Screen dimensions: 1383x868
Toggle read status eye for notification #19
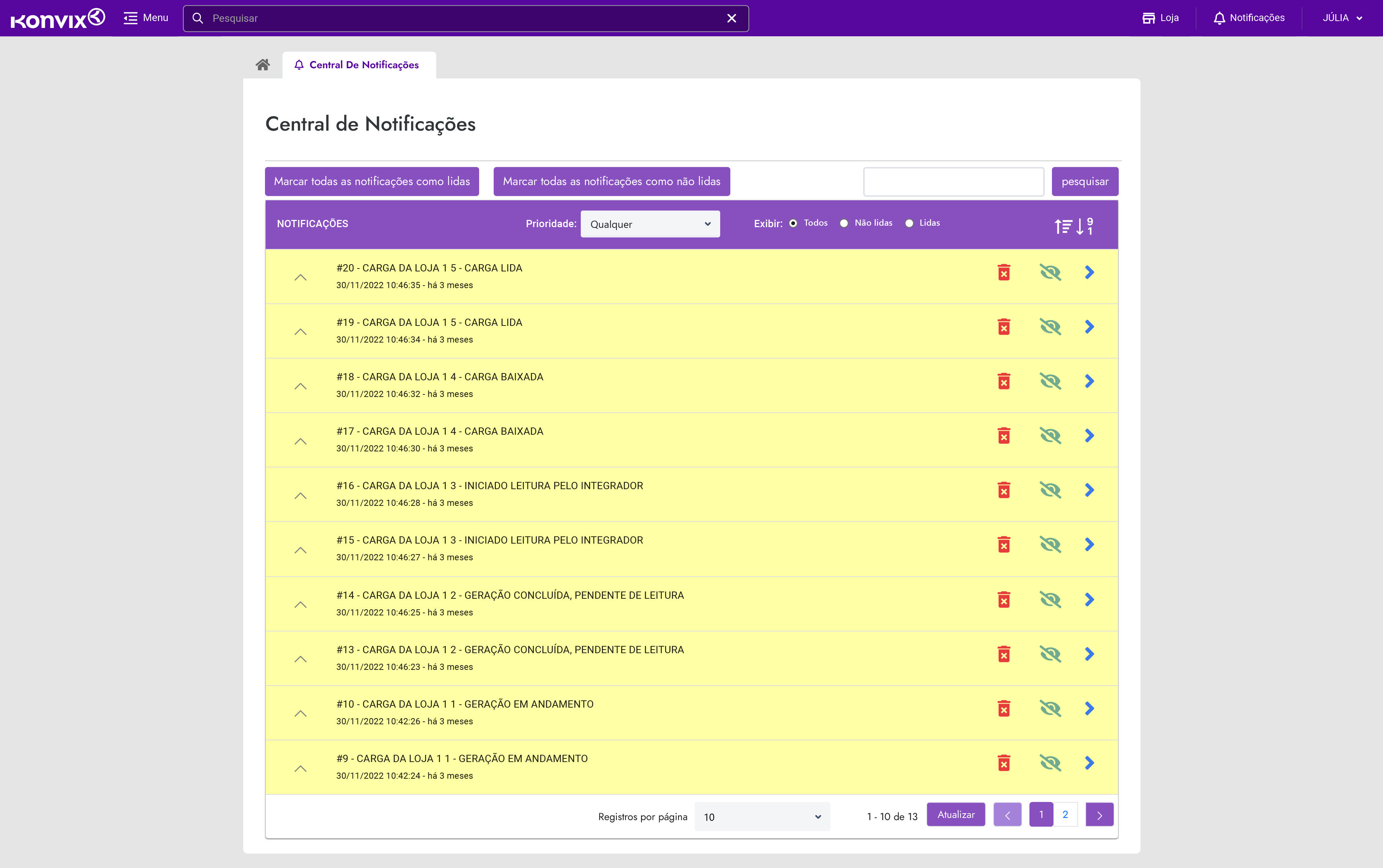point(1050,327)
